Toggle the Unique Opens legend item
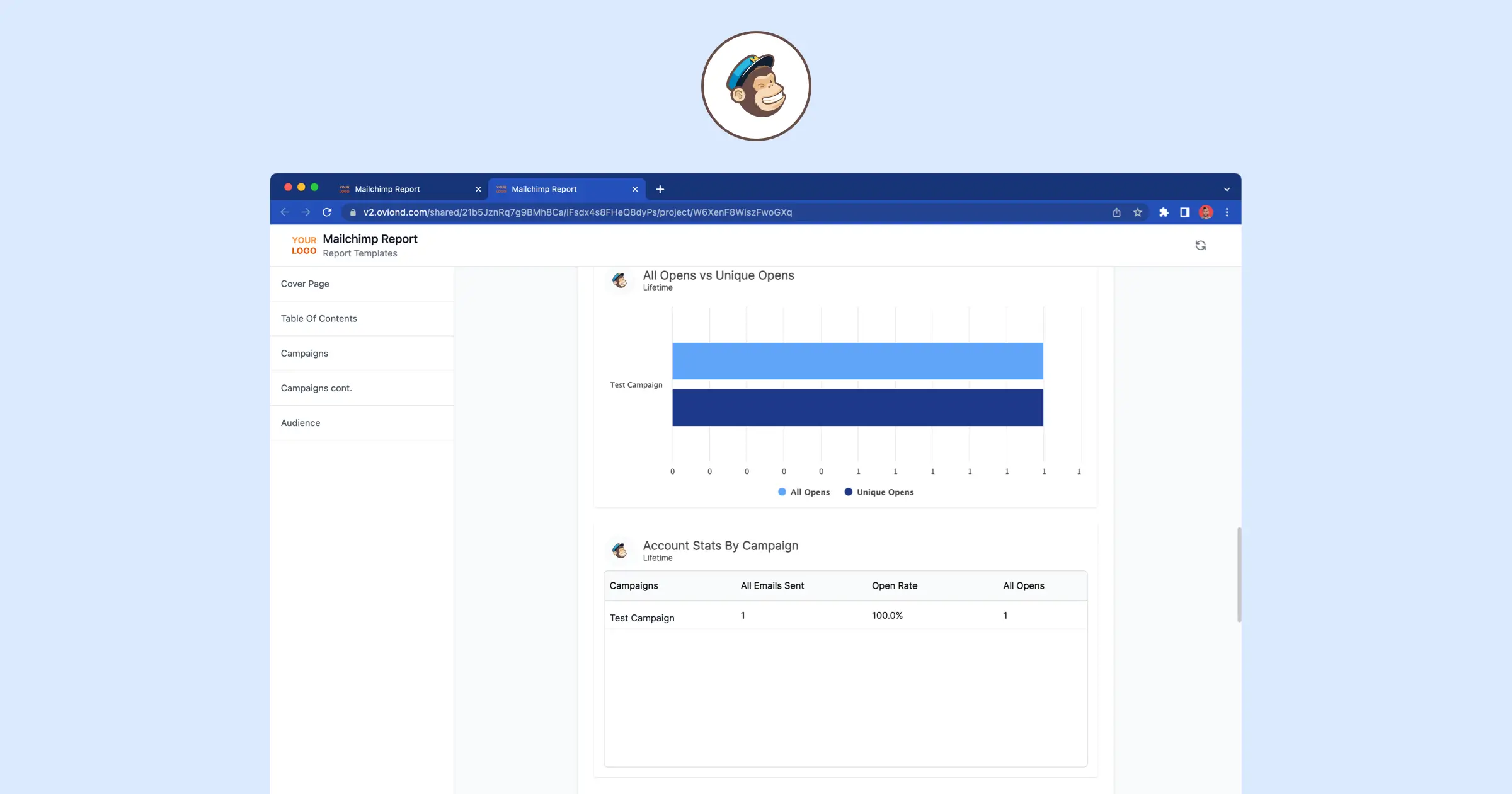Viewport: 1512px width, 794px height. (x=879, y=492)
